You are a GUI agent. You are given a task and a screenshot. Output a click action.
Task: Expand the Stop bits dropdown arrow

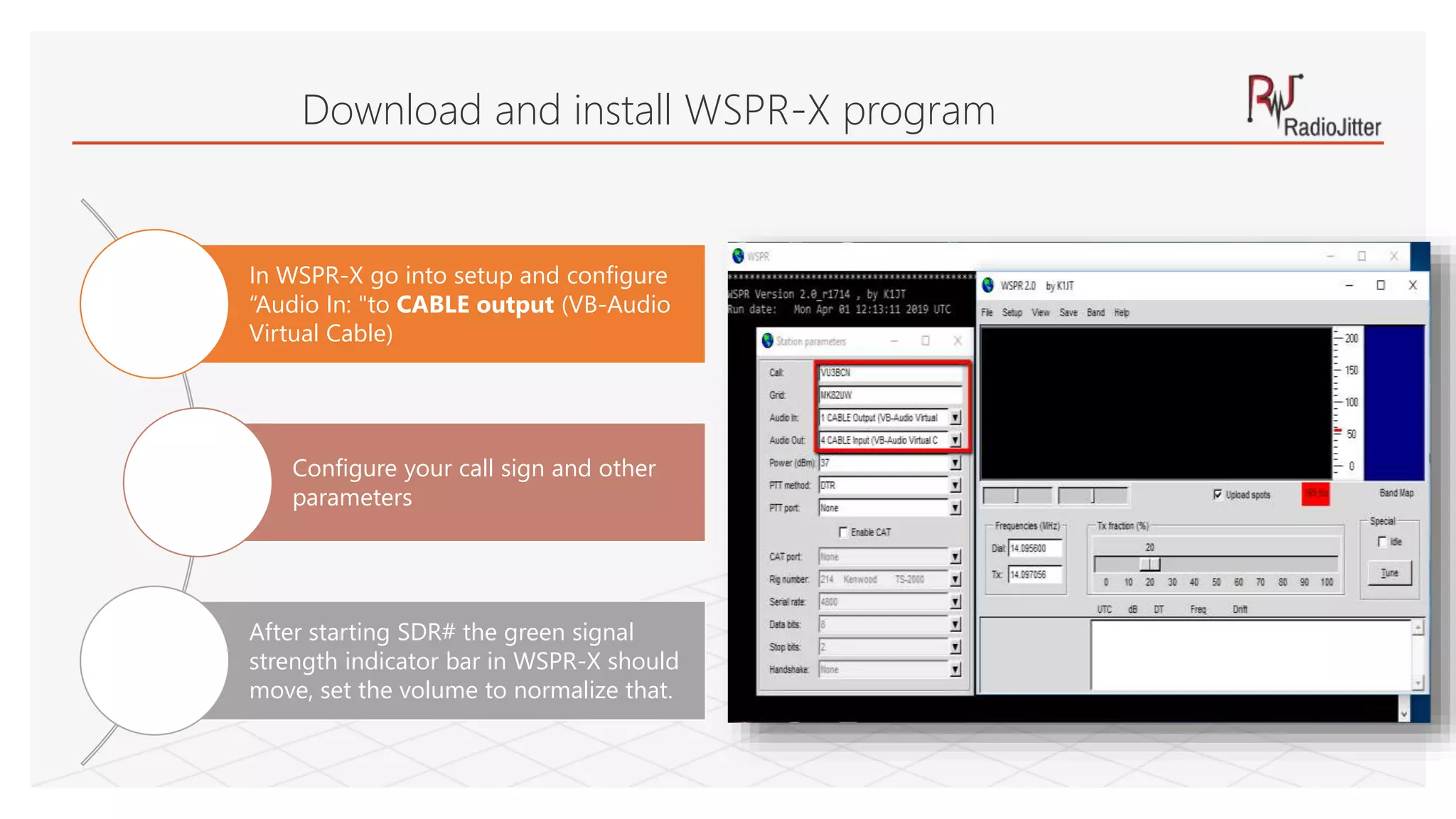tap(955, 647)
